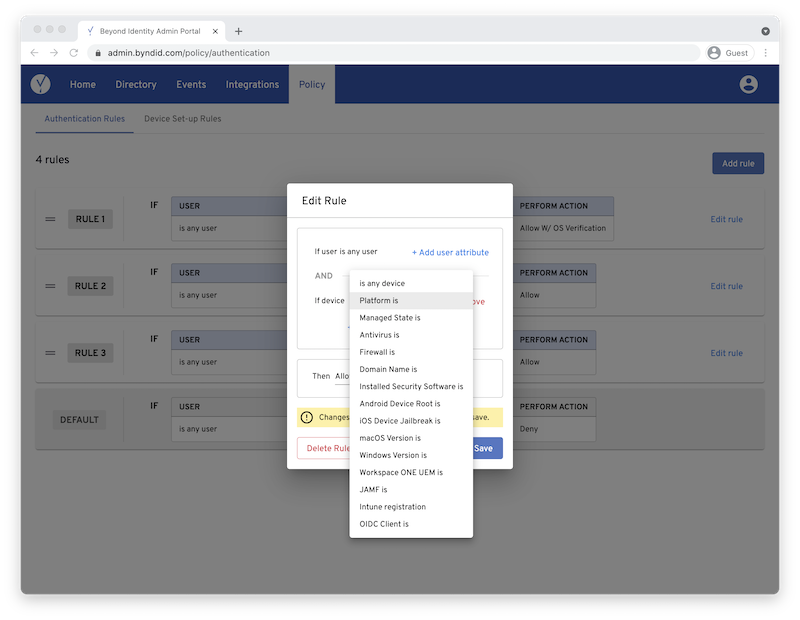Screen dimensions: 800x620
Task: Select 'Domain Name is' option
Action: [x=411, y=369]
